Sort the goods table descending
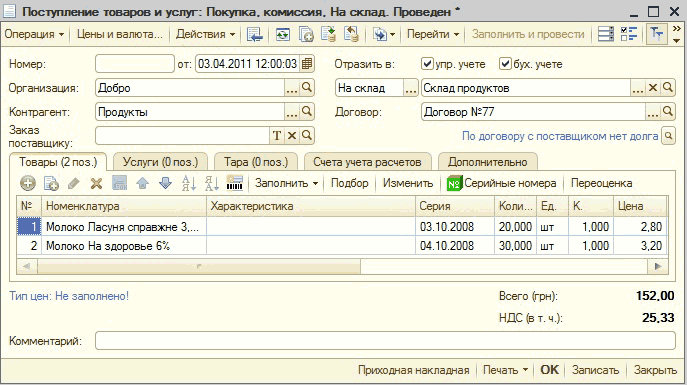This screenshot has height=385, width=687. 212,183
